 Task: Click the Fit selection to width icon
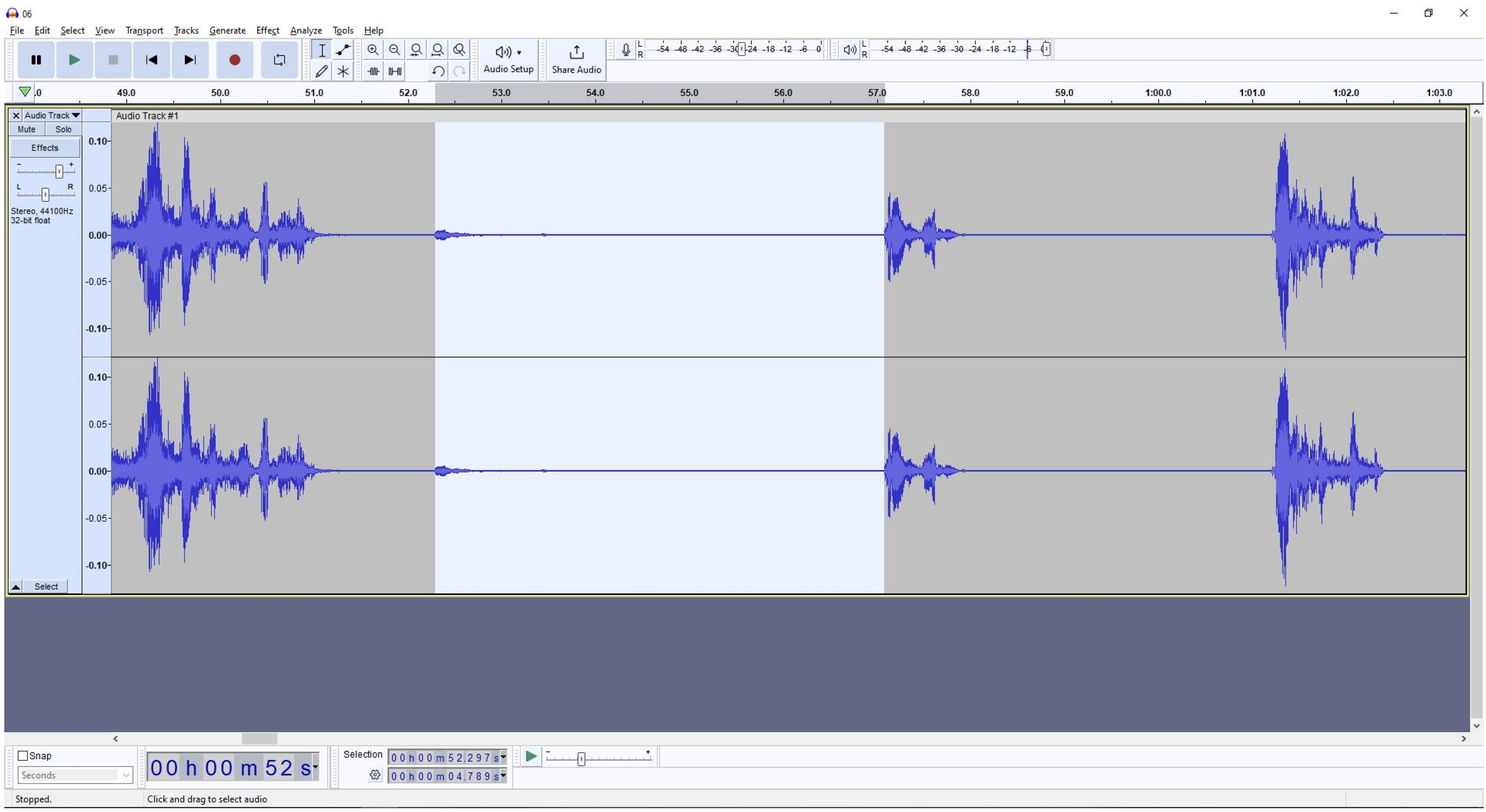416,50
